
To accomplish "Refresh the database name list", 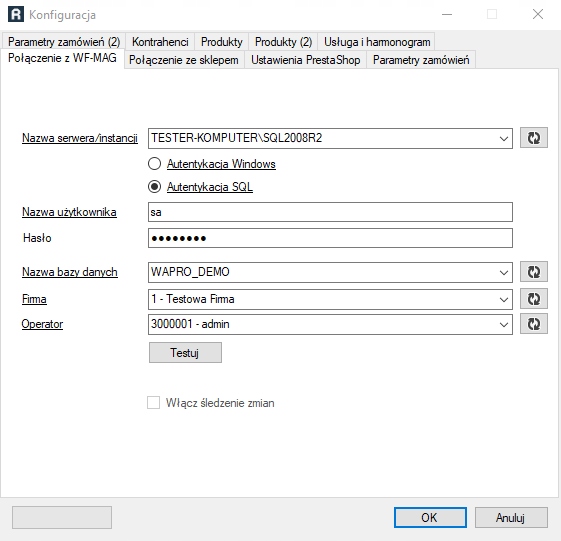I will tap(533, 272).
